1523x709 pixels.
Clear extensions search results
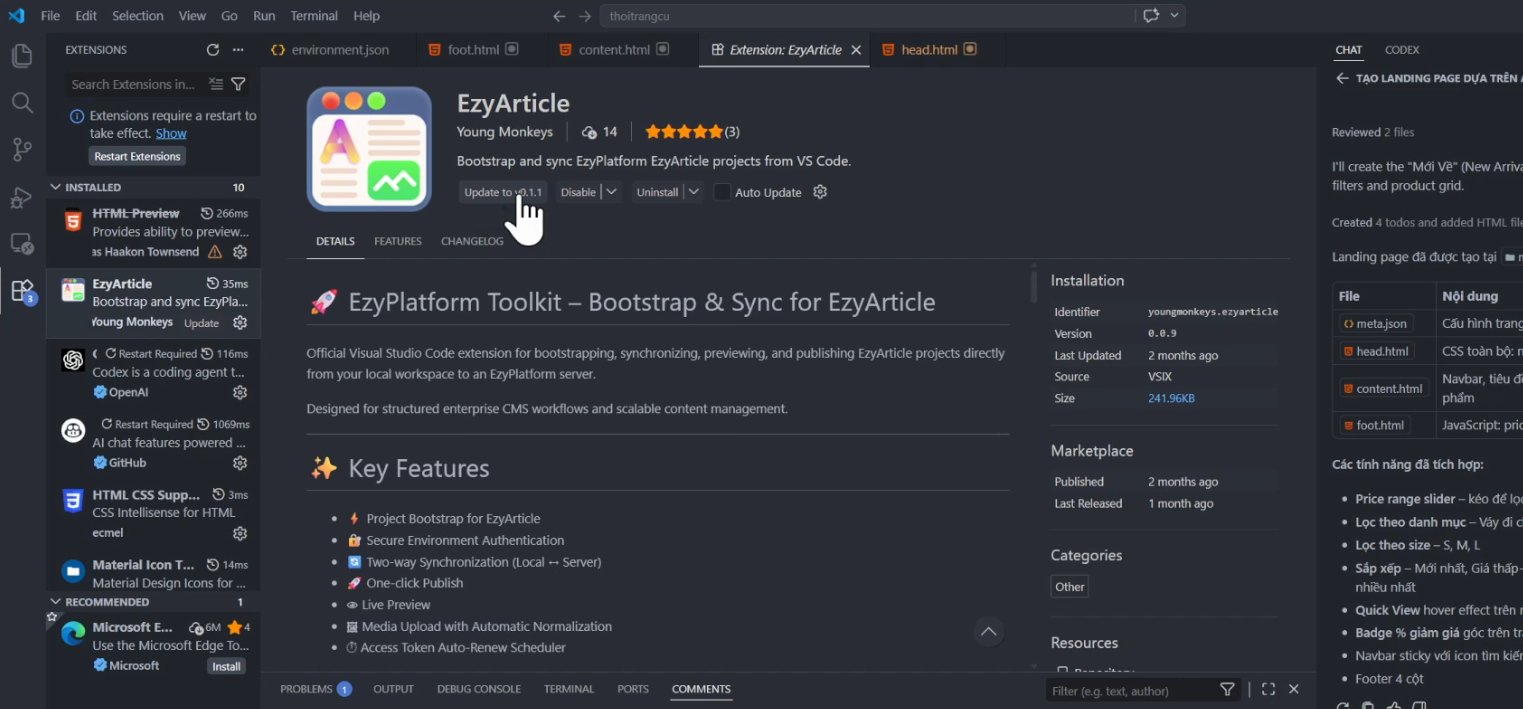[x=216, y=84]
